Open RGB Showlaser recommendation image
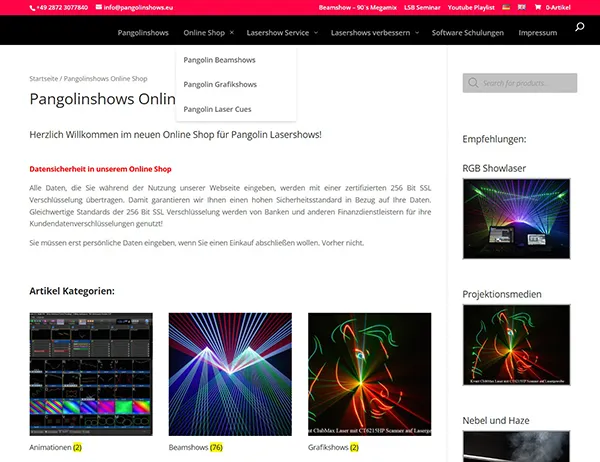The height and width of the screenshot is (462, 600). (x=516, y=219)
